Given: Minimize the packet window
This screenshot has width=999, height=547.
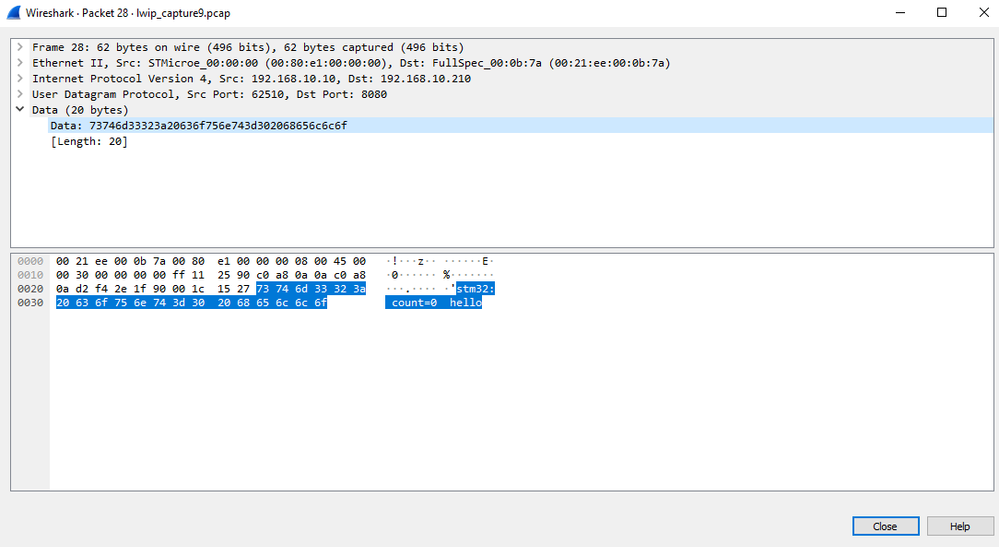Looking at the screenshot, I should coord(900,13).
